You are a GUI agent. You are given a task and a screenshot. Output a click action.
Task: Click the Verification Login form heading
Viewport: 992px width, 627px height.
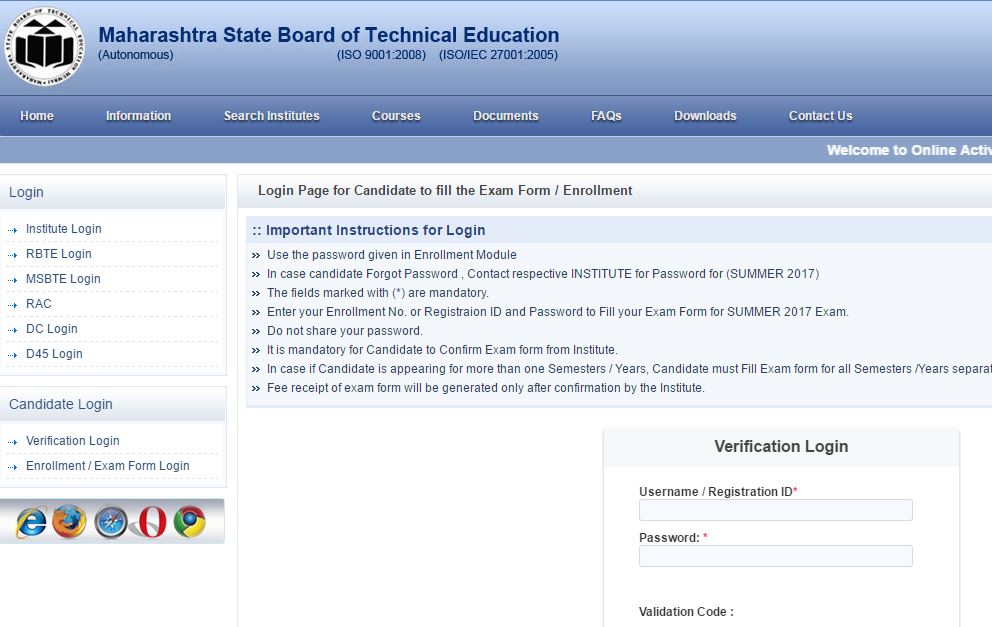(x=781, y=446)
